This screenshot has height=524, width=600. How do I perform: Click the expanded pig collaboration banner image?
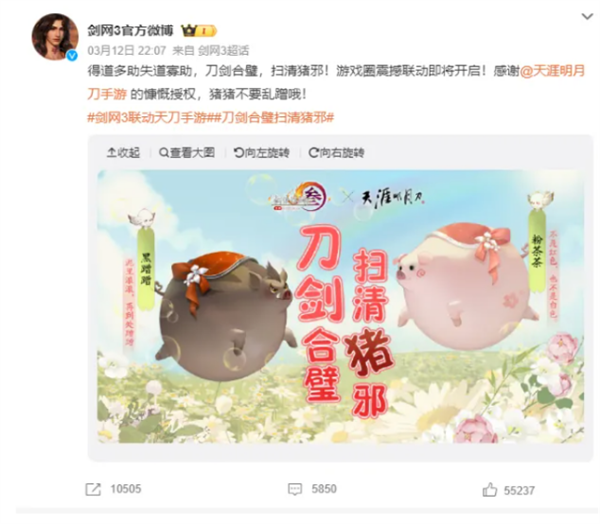pyautogui.click(x=341, y=306)
